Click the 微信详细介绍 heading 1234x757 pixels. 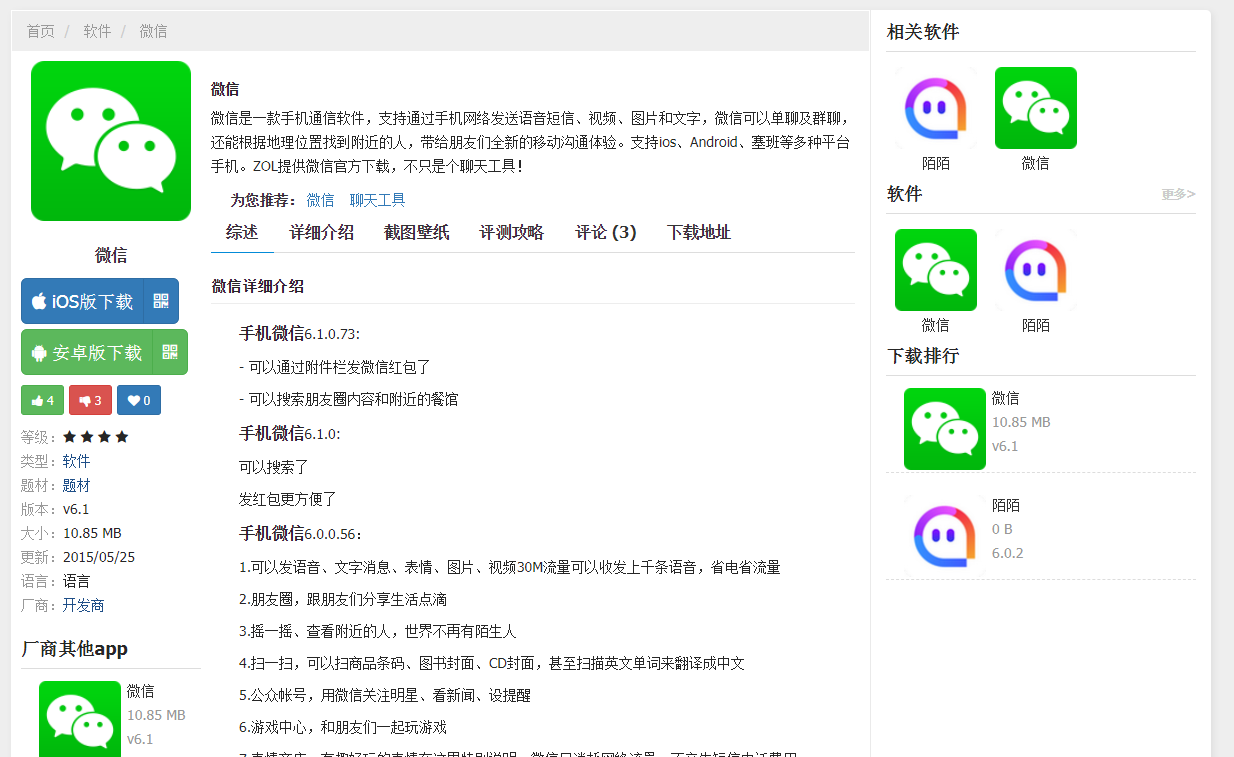tap(258, 286)
